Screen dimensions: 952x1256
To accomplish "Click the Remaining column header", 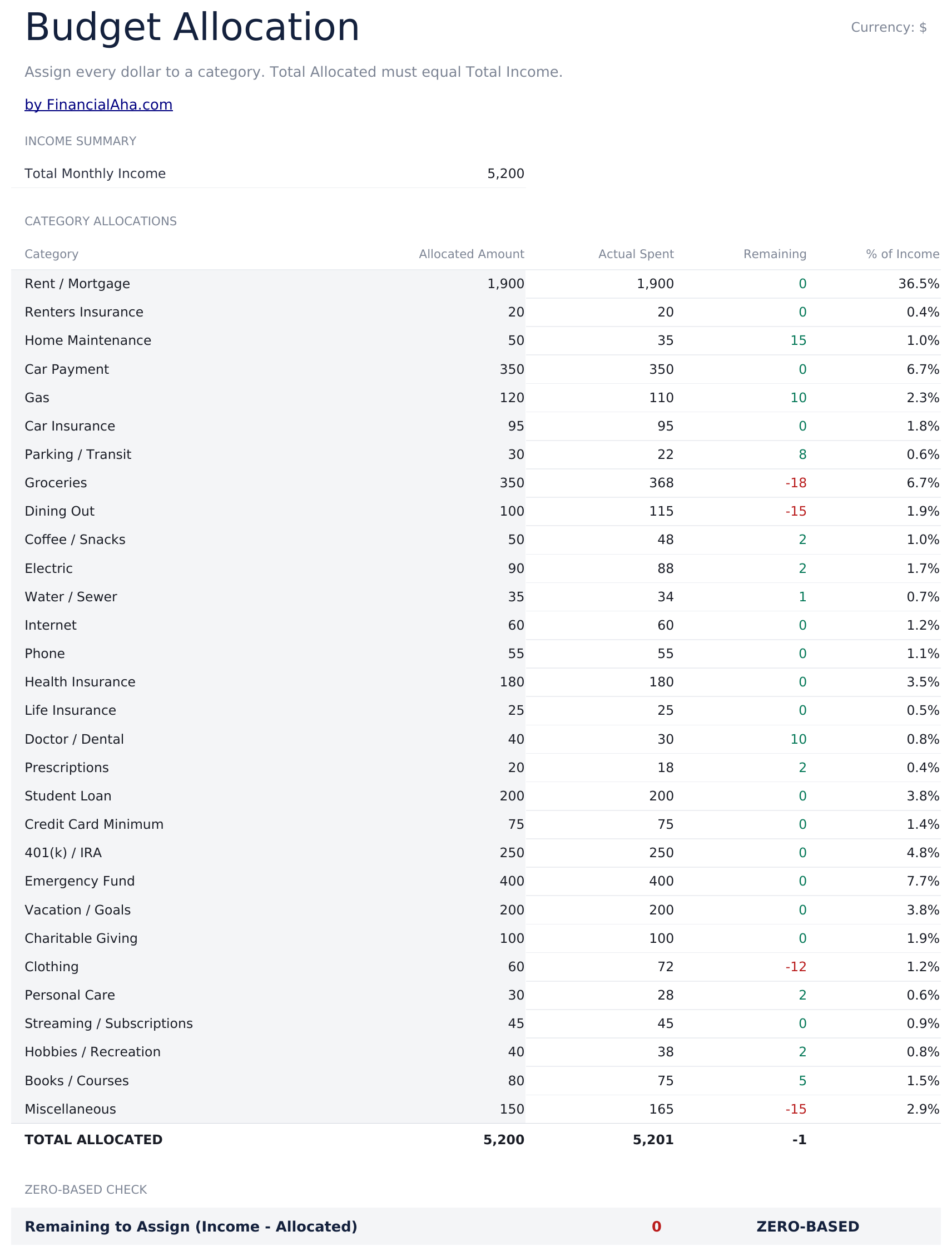I will coord(775,254).
